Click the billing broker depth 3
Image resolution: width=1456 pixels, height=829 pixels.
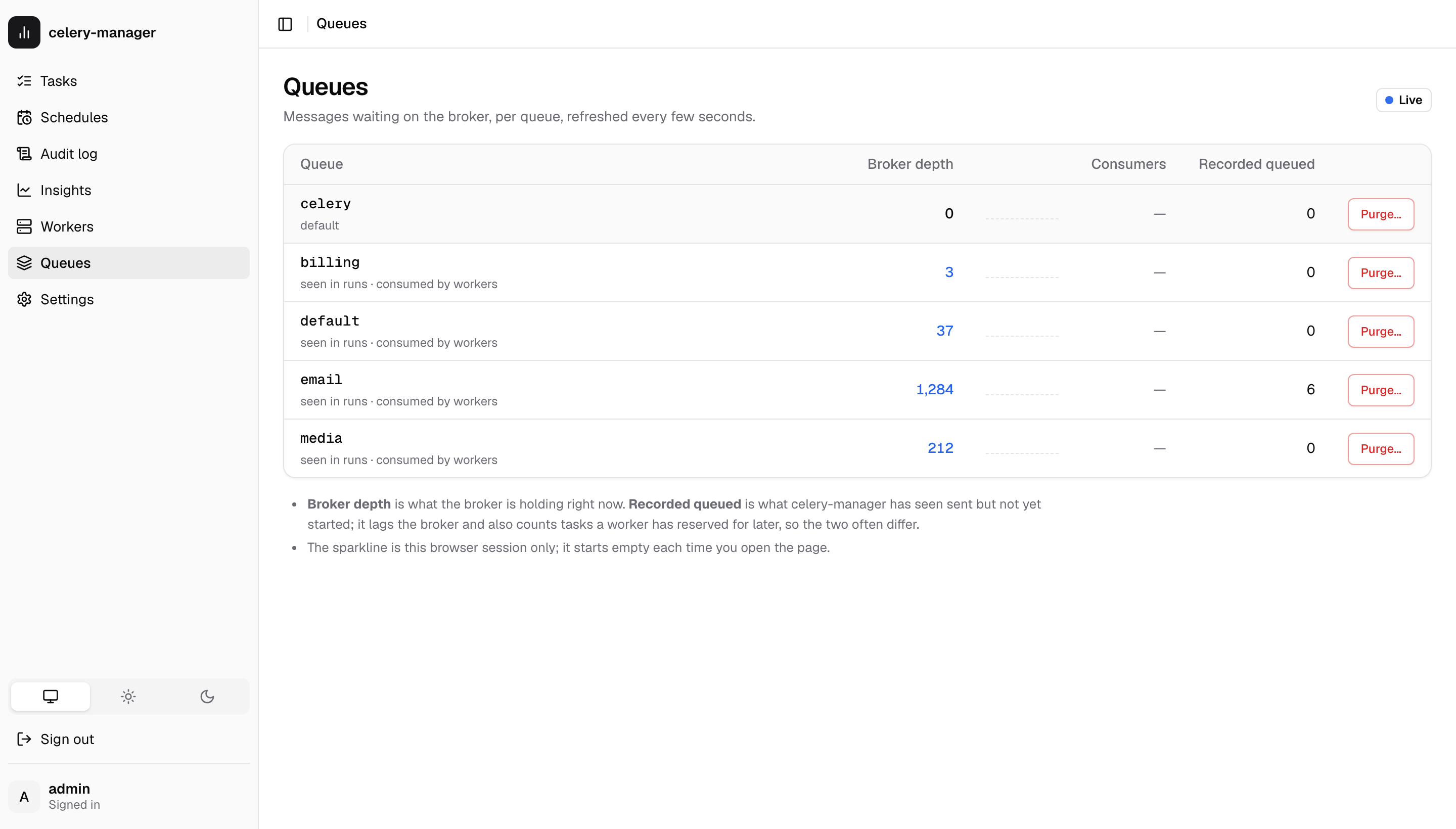click(x=948, y=272)
